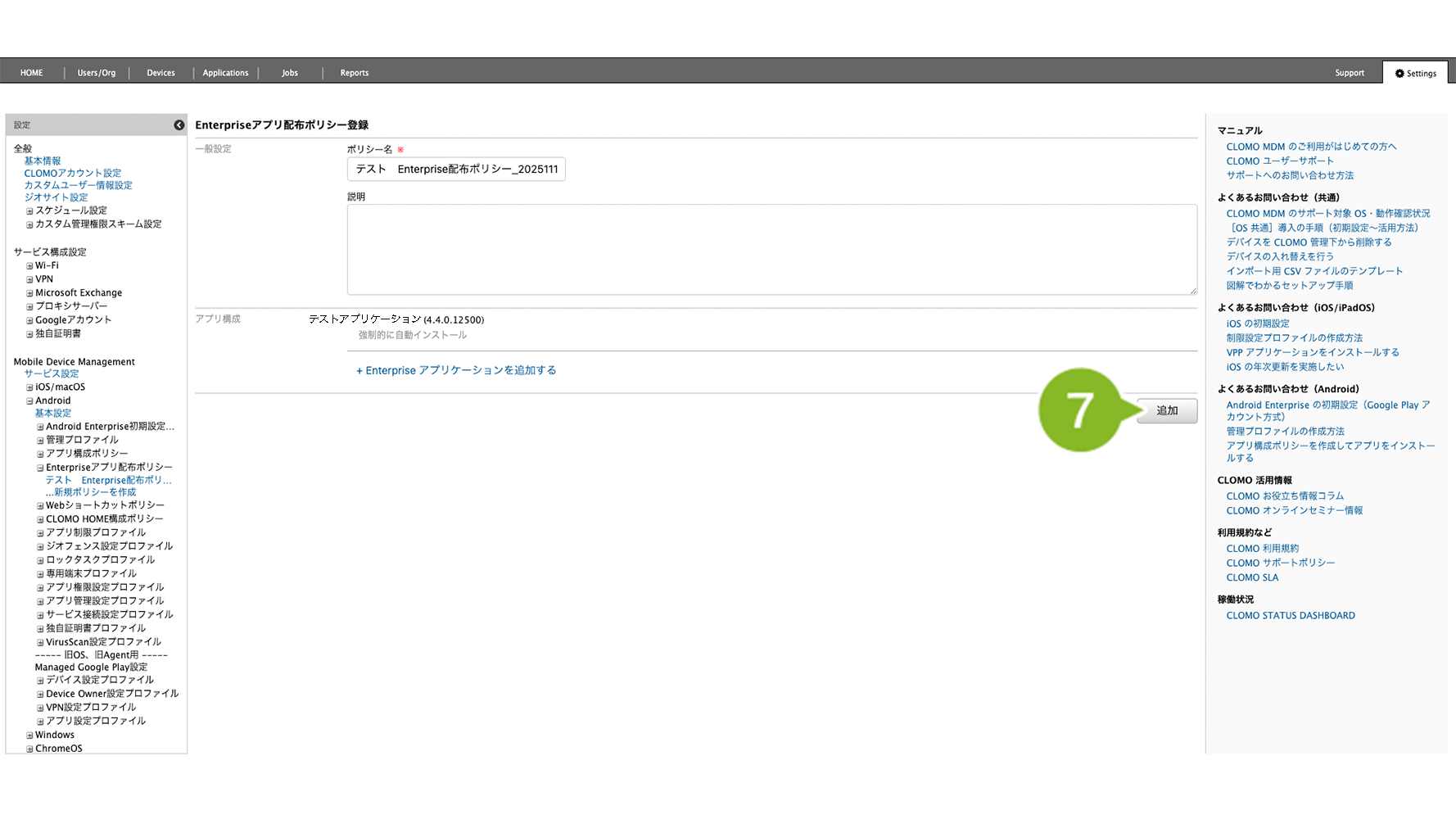The image size is (1456, 819).
Task: Open the Devices menu
Action: (161, 73)
